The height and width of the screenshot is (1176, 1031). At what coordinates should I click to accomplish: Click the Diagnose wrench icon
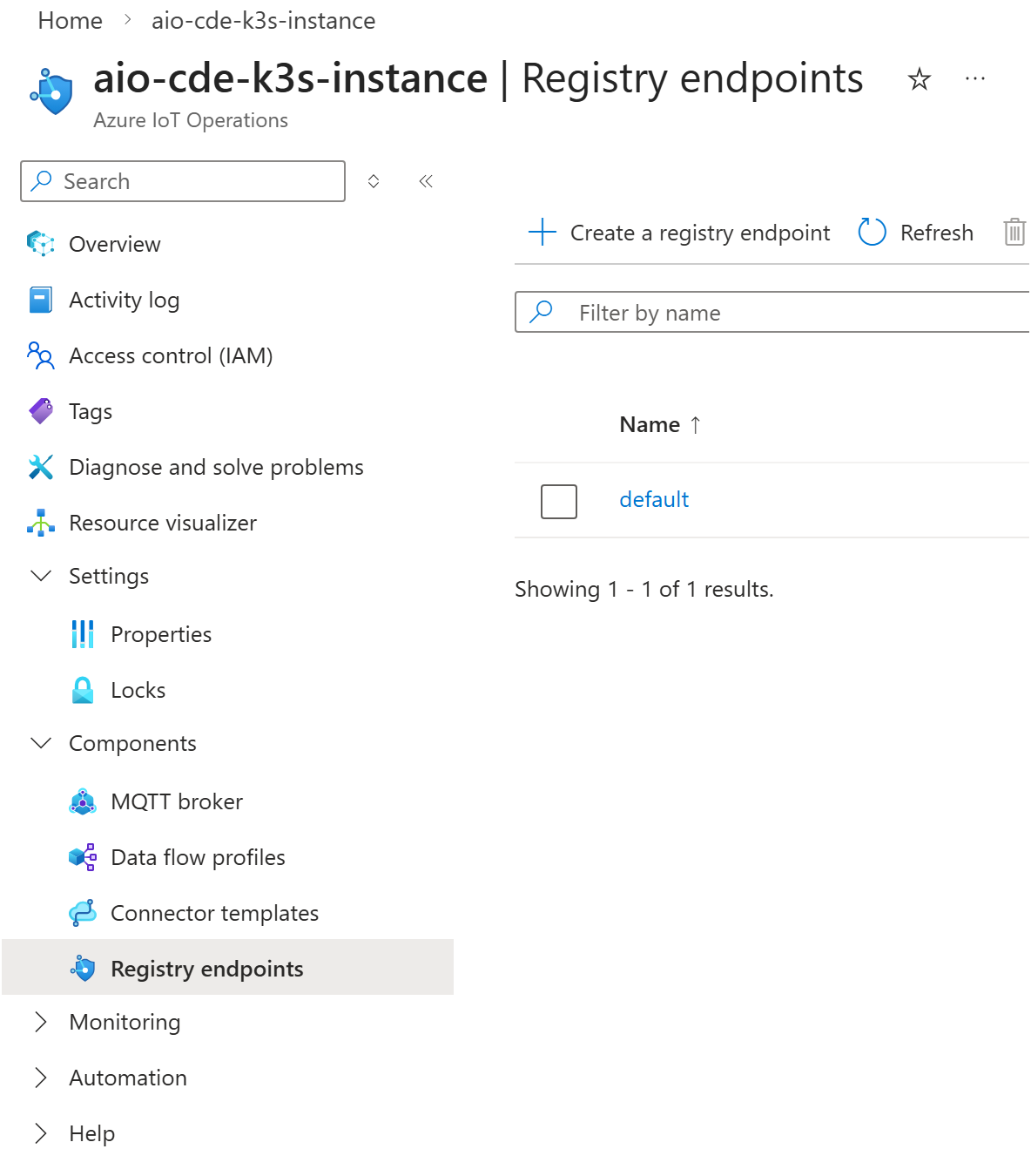pos(41,467)
